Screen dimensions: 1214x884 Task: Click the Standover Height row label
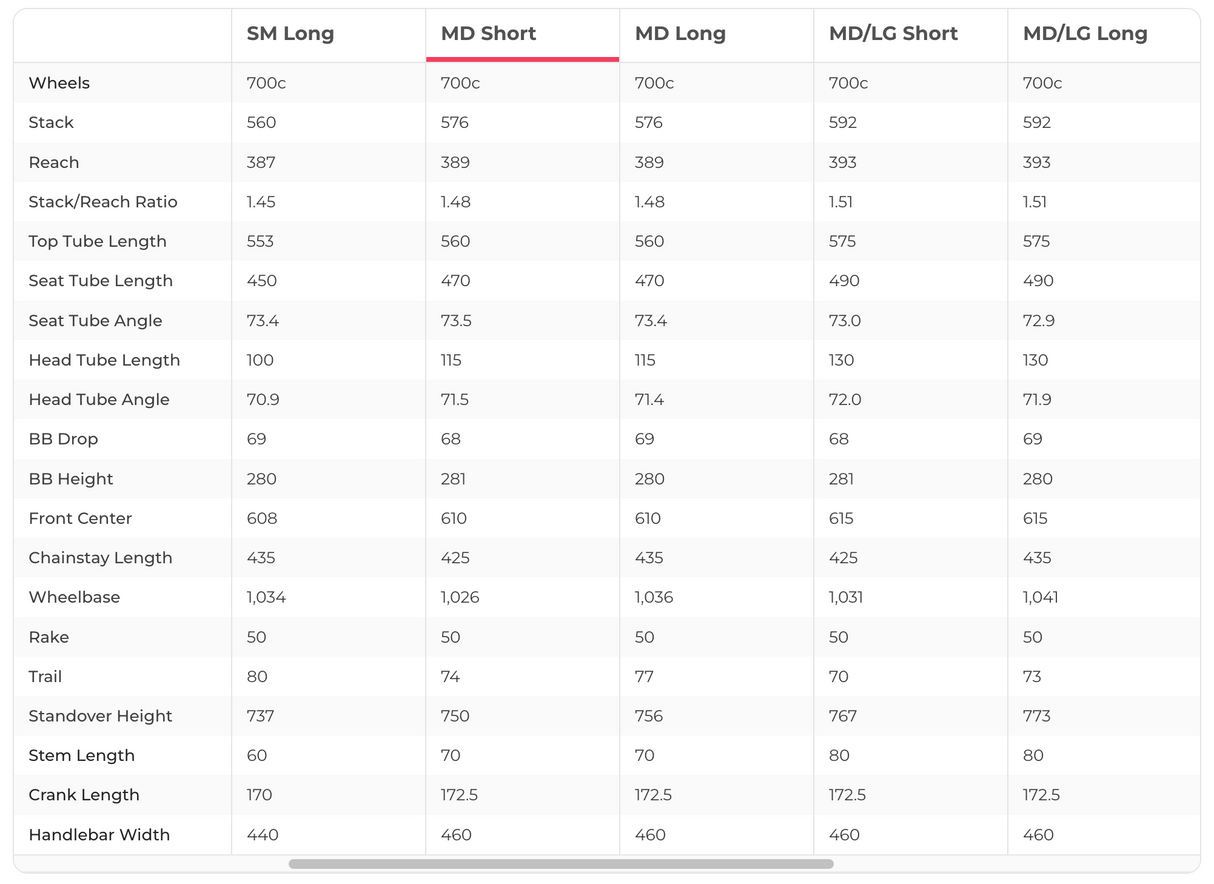pyautogui.click(x=100, y=716)
